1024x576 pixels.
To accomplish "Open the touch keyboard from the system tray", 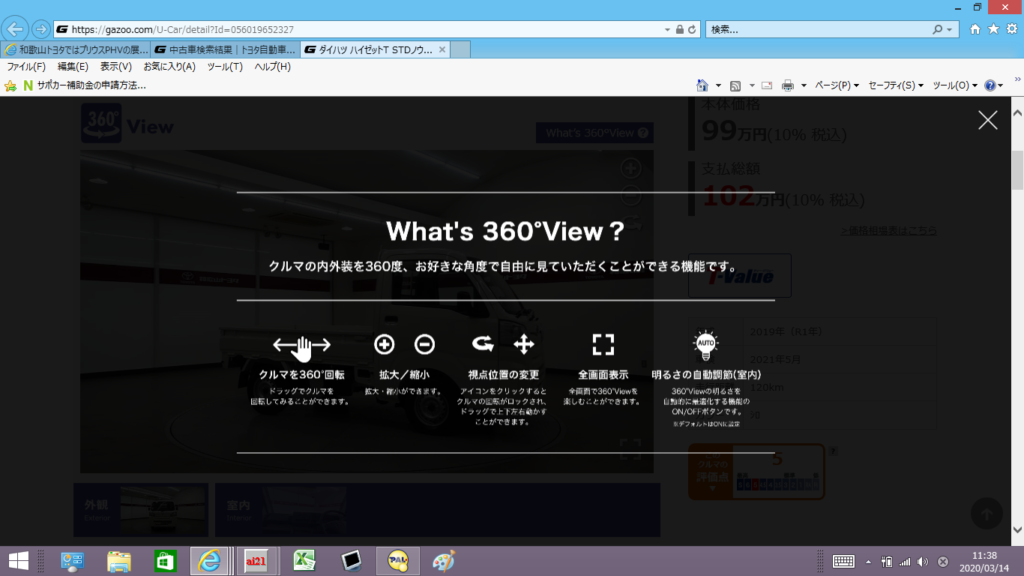I will coord(843,562).
